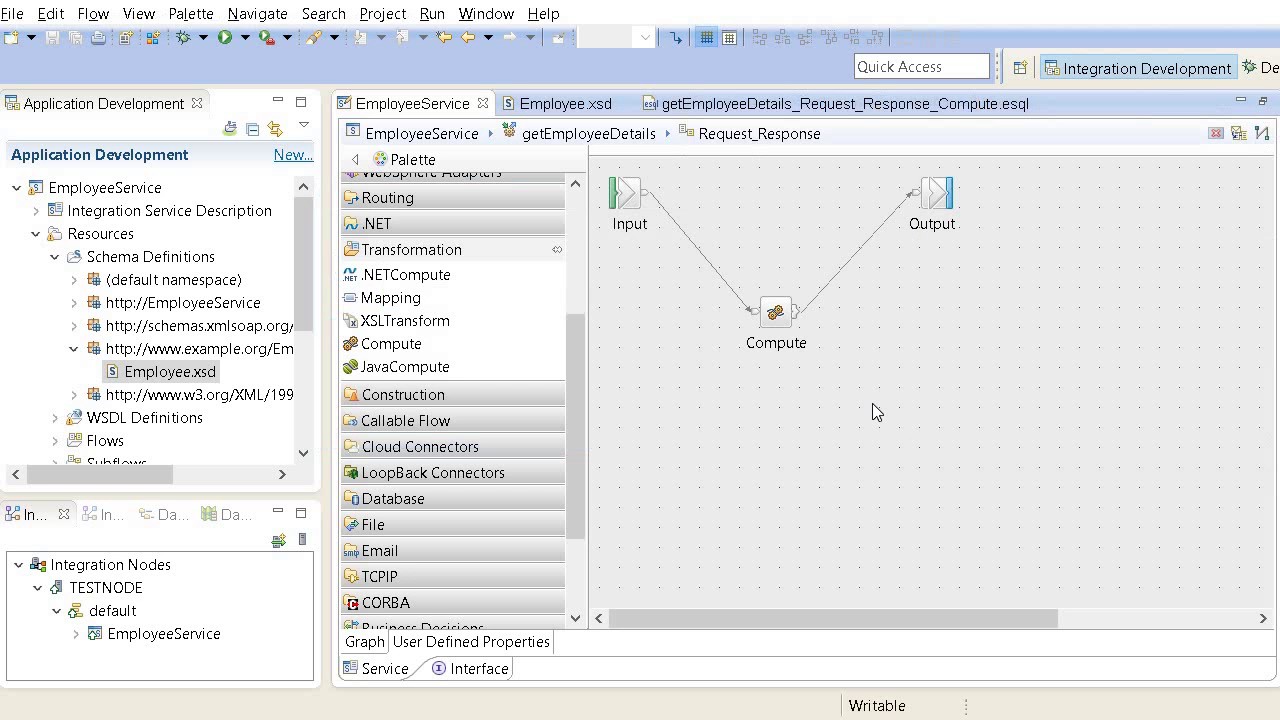
Task: Expand the Routing palette drawer
Action: pyautogui.click(x=453, y=198)
